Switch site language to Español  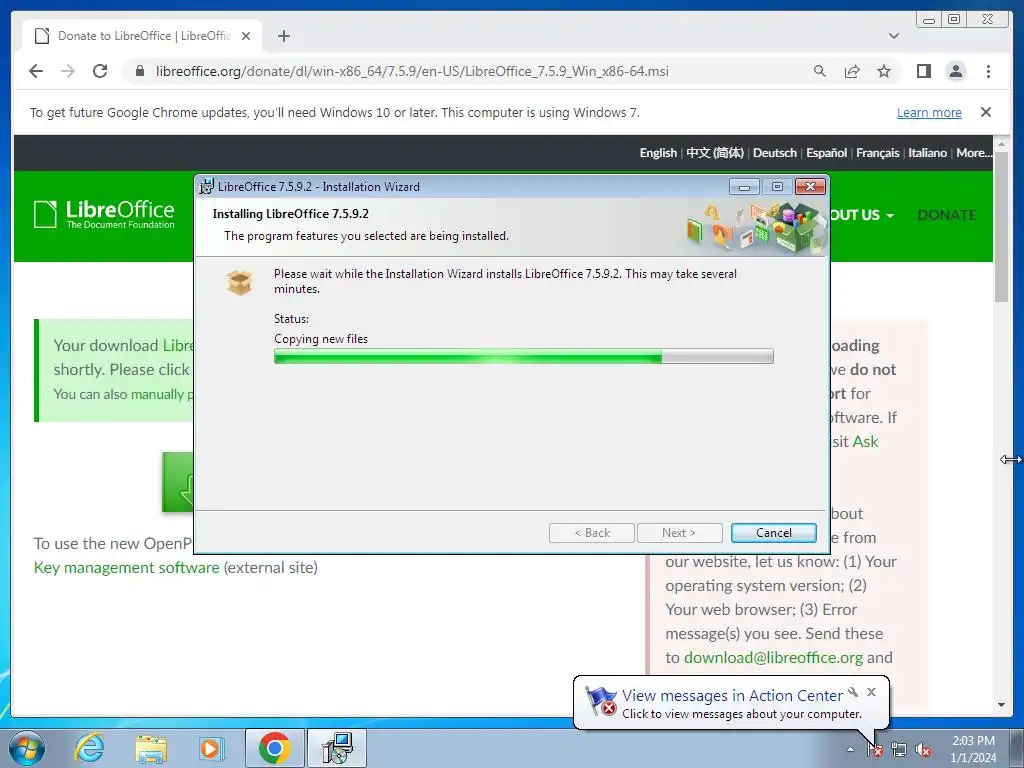pos(826,153)
